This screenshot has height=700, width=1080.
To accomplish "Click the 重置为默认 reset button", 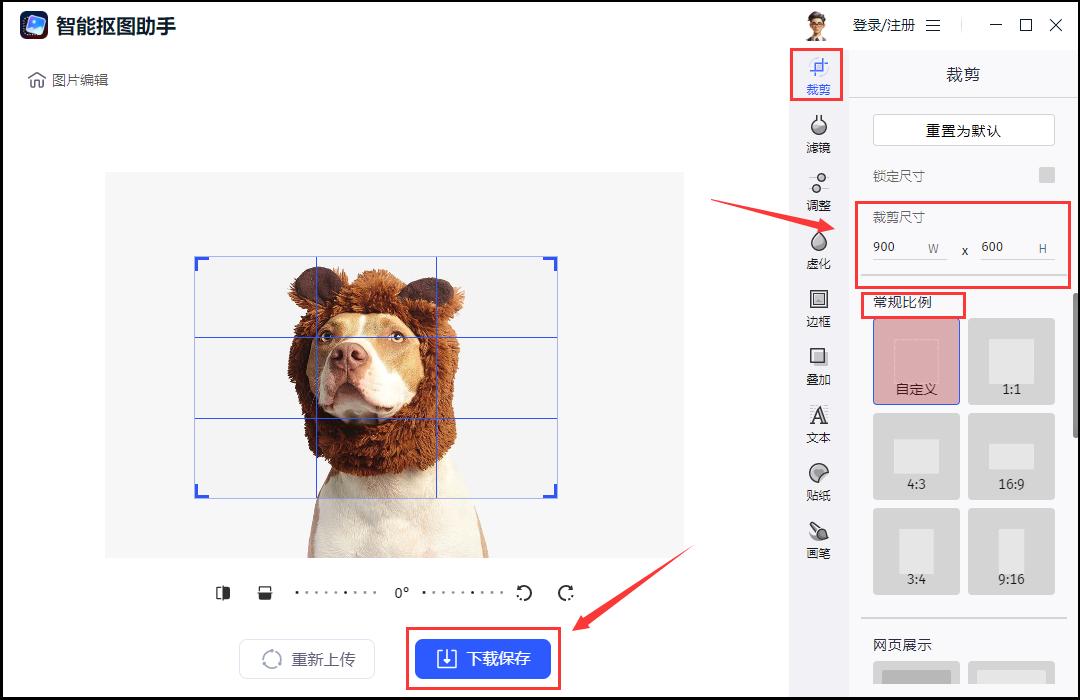I will click(x=963, y=130).
